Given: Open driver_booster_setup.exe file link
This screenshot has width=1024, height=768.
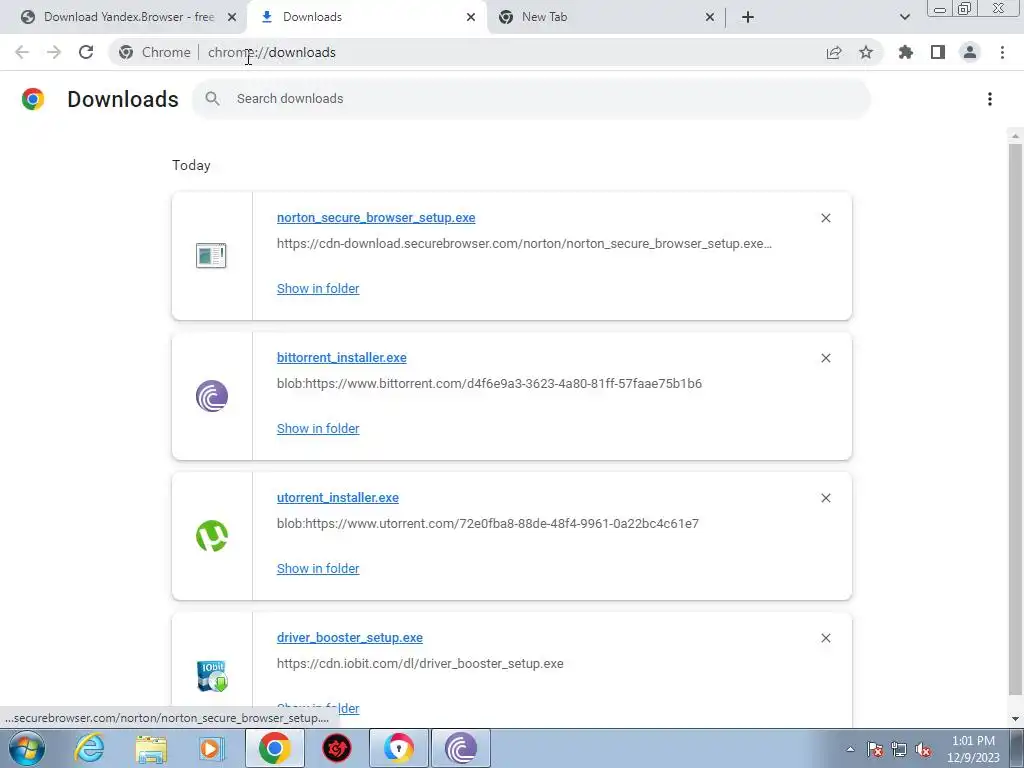Looking at the screenshot, I should pos(349,638).
